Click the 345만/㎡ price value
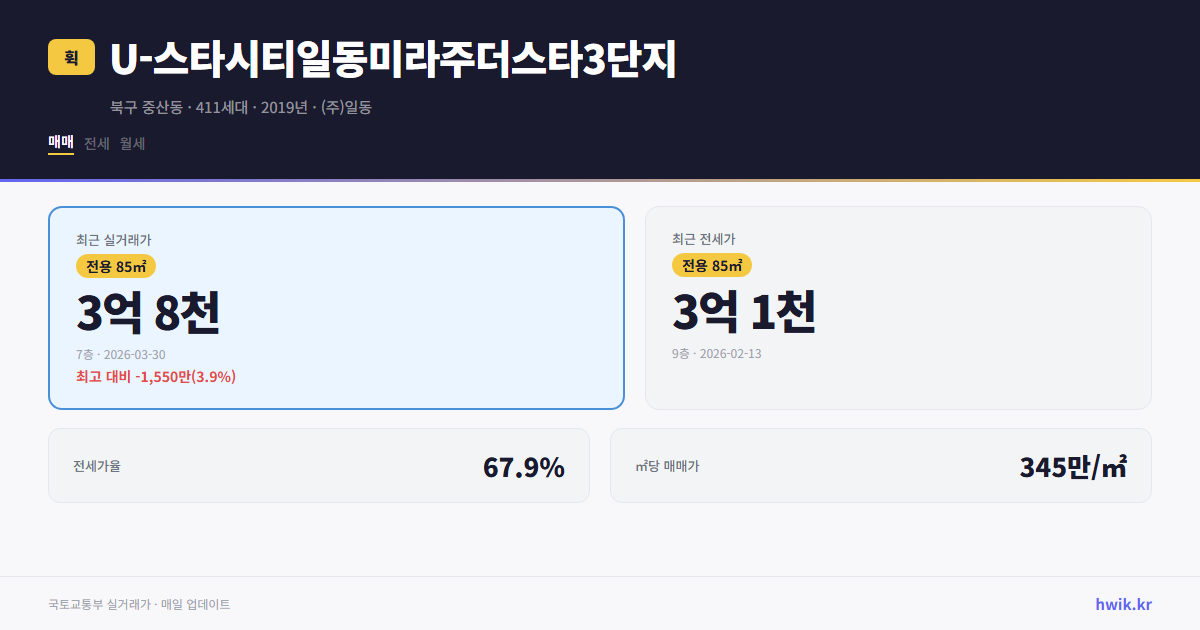This screenshot has height=630, width=1200. (x=1072, y=466)
